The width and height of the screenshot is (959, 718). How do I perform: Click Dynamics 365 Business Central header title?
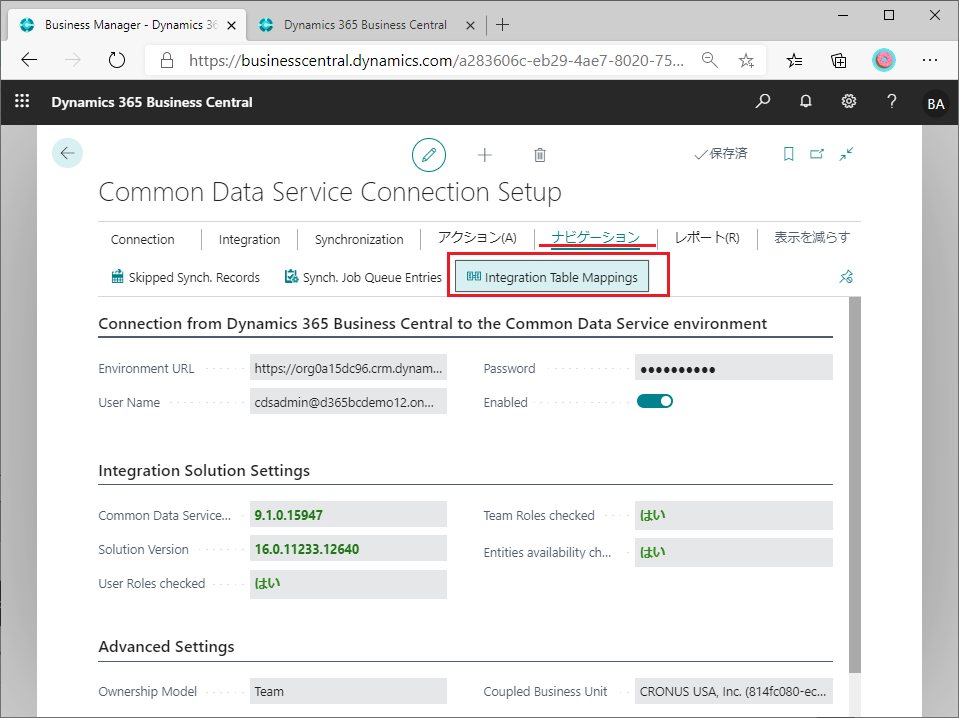coord(152,102)
